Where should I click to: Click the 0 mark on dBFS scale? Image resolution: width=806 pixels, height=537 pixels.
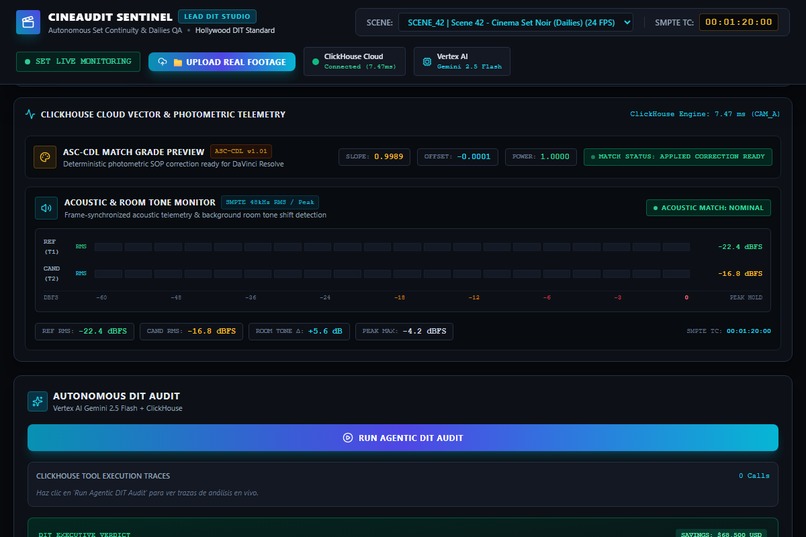686,298
